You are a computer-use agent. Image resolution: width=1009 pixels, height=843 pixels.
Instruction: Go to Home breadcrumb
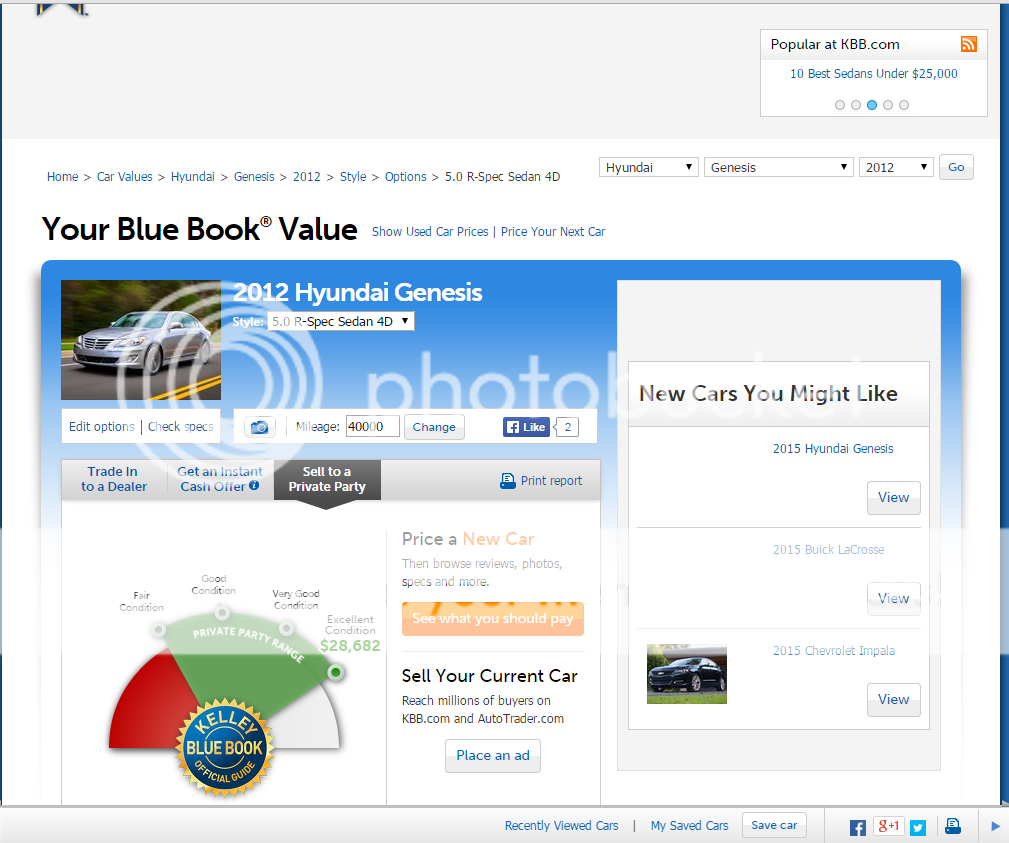click(x=62, y=176)
